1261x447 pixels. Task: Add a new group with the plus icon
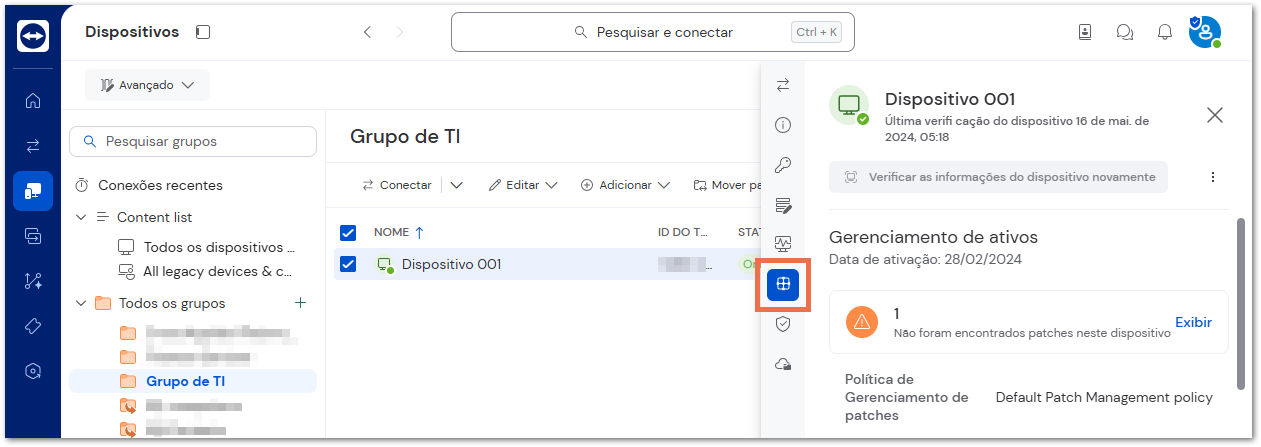coord(300,303)
